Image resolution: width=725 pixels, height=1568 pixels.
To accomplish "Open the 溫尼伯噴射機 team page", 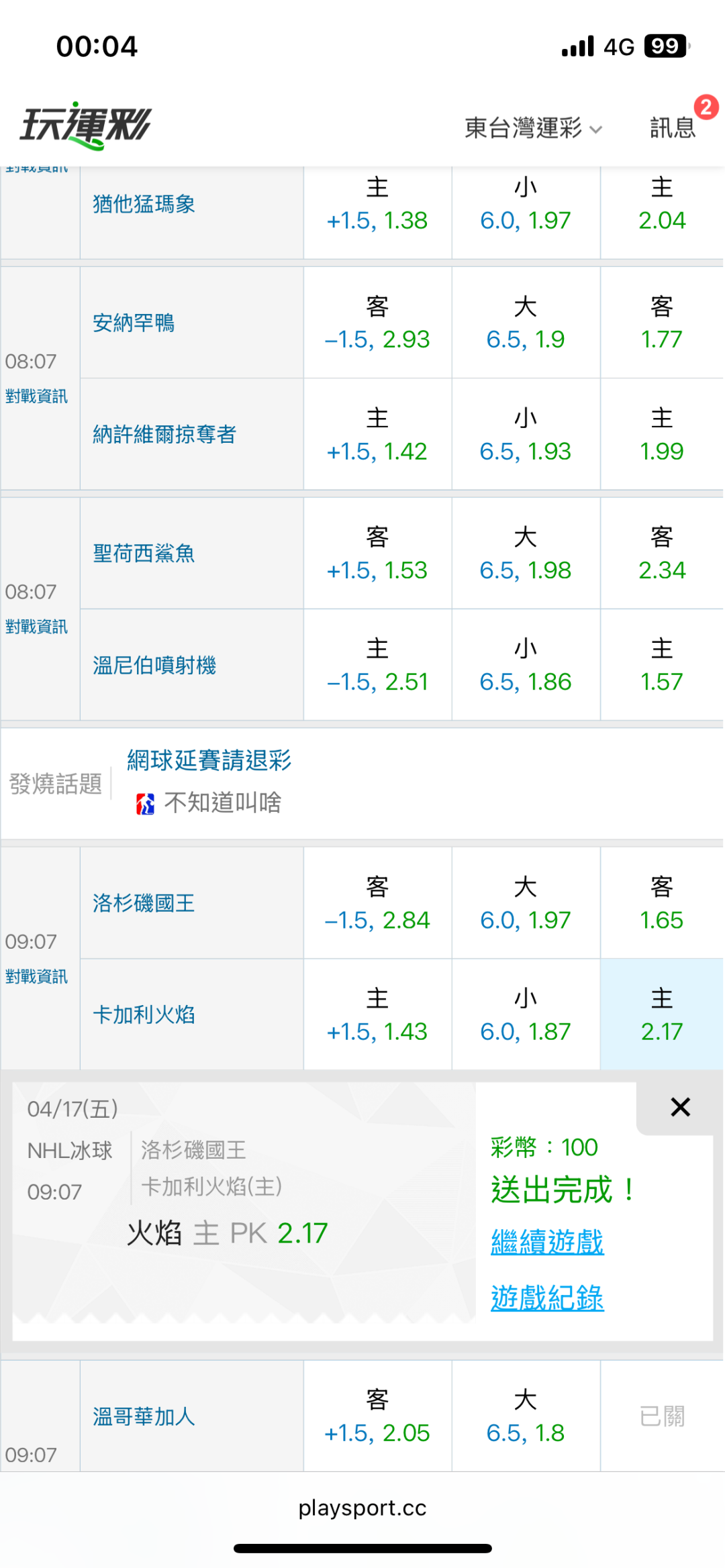I will point(154,666).
